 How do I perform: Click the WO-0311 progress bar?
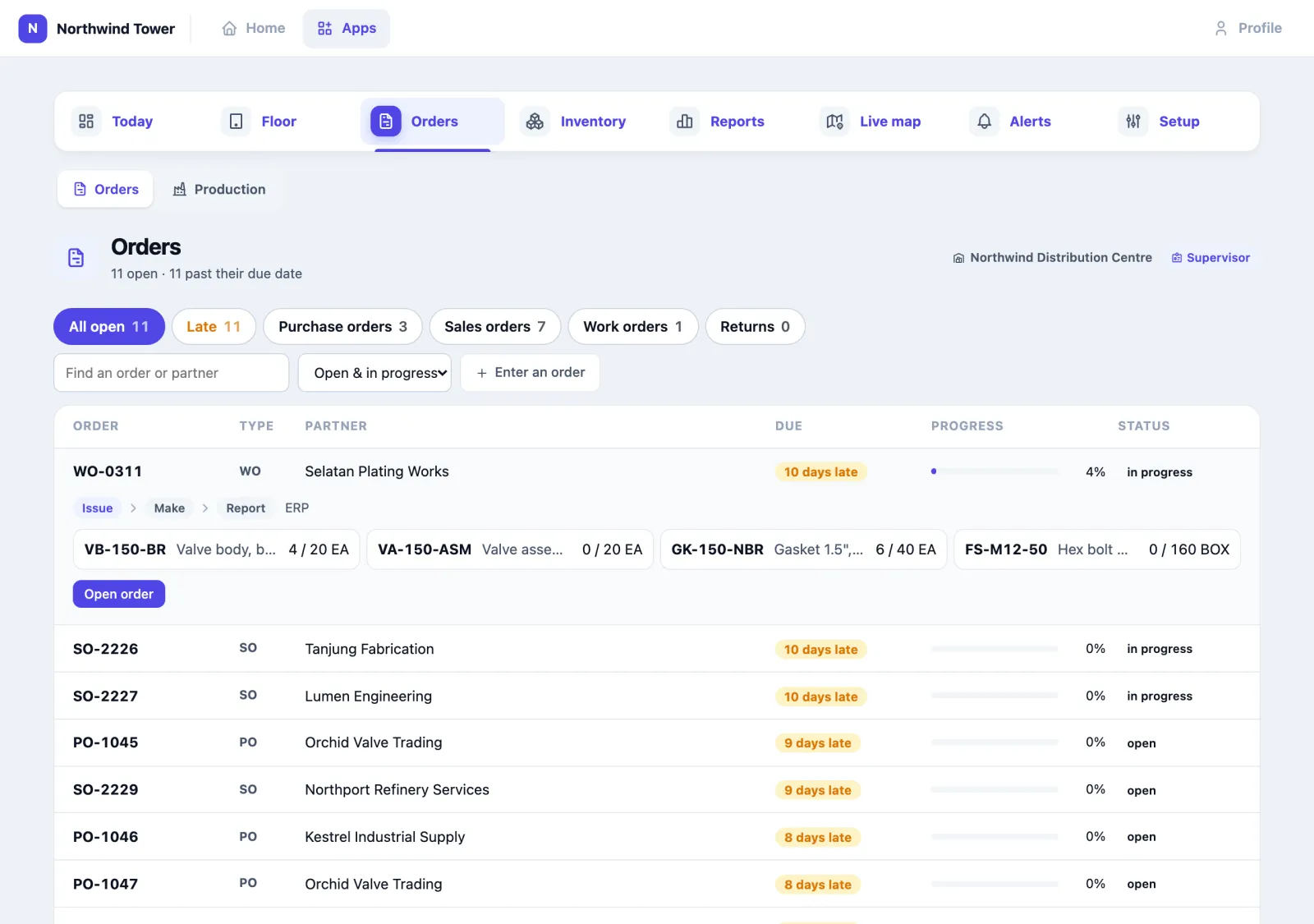995,472
